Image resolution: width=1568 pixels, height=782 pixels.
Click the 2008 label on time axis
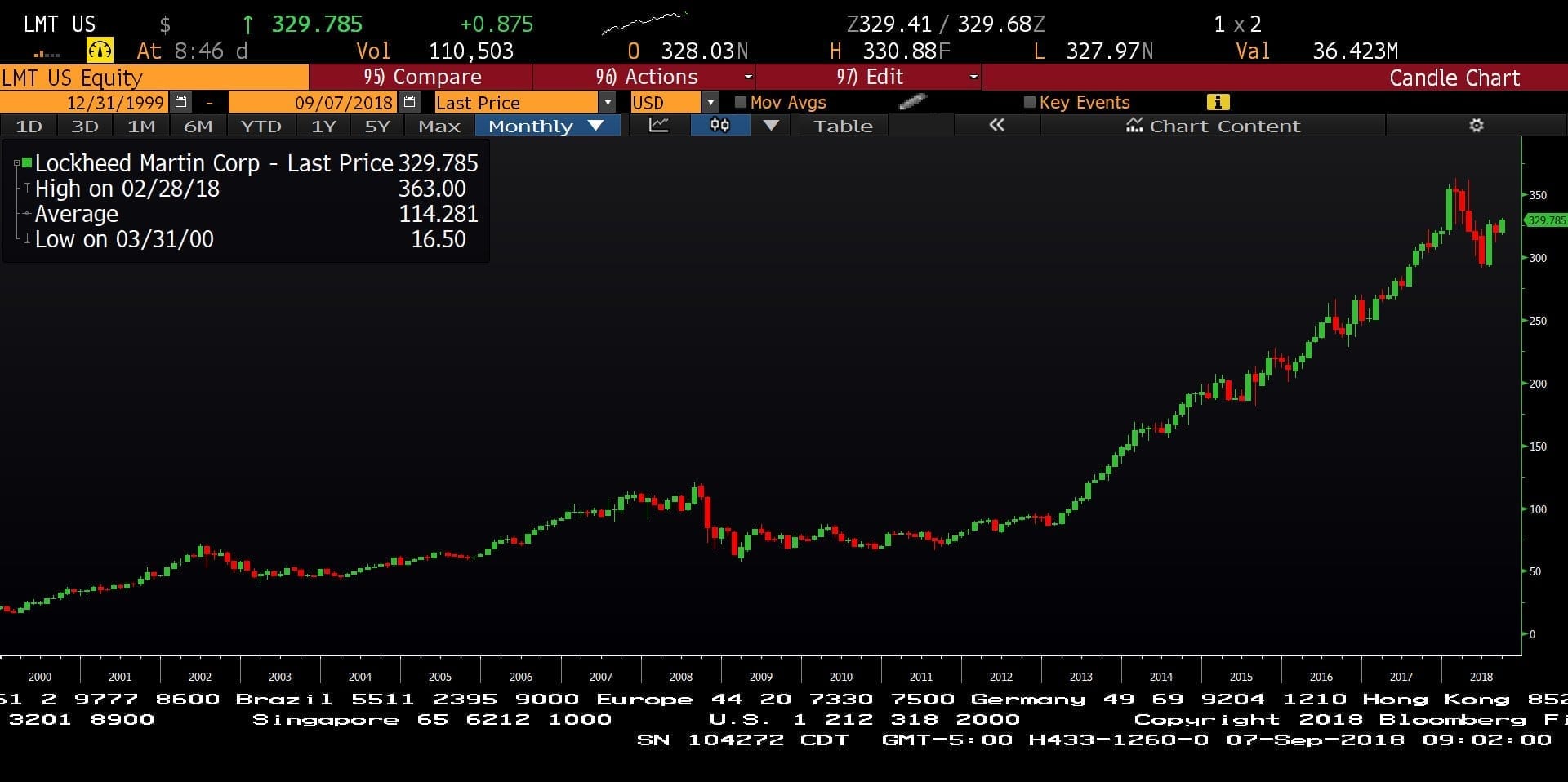point(680,677)
